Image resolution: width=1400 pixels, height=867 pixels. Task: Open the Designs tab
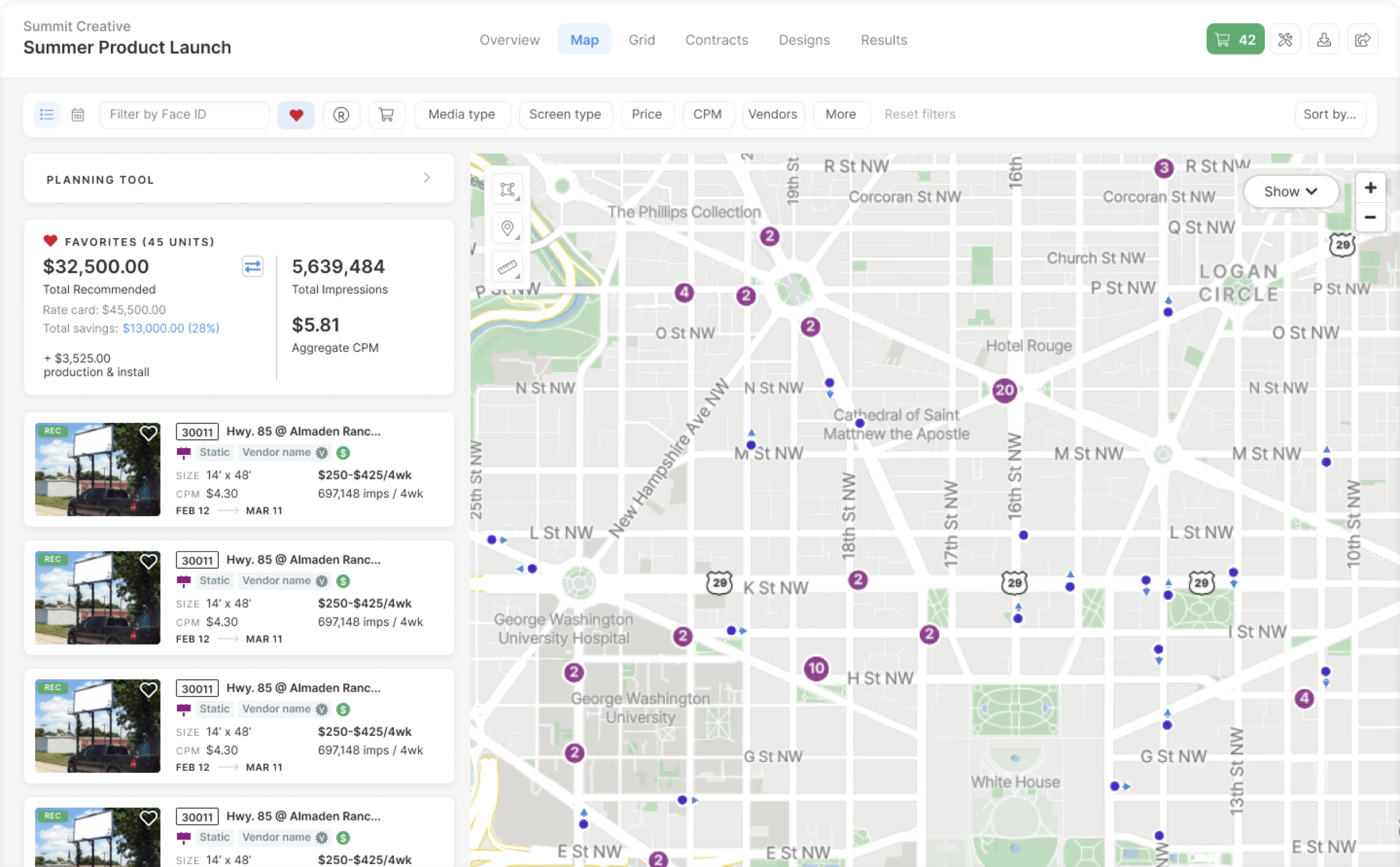pyautogui.click(x=804, y=40)
